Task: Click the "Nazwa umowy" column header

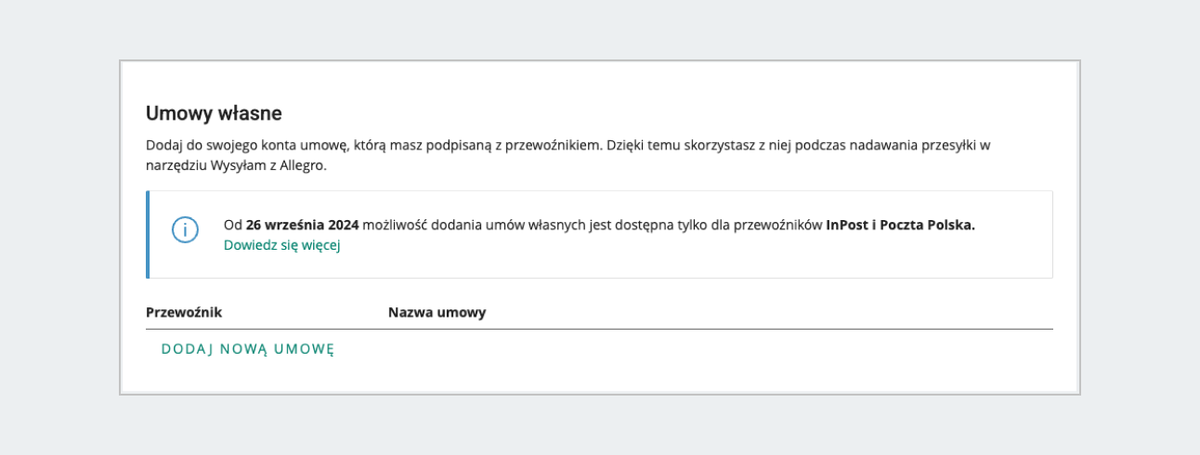Action: (x=437, y=313)
